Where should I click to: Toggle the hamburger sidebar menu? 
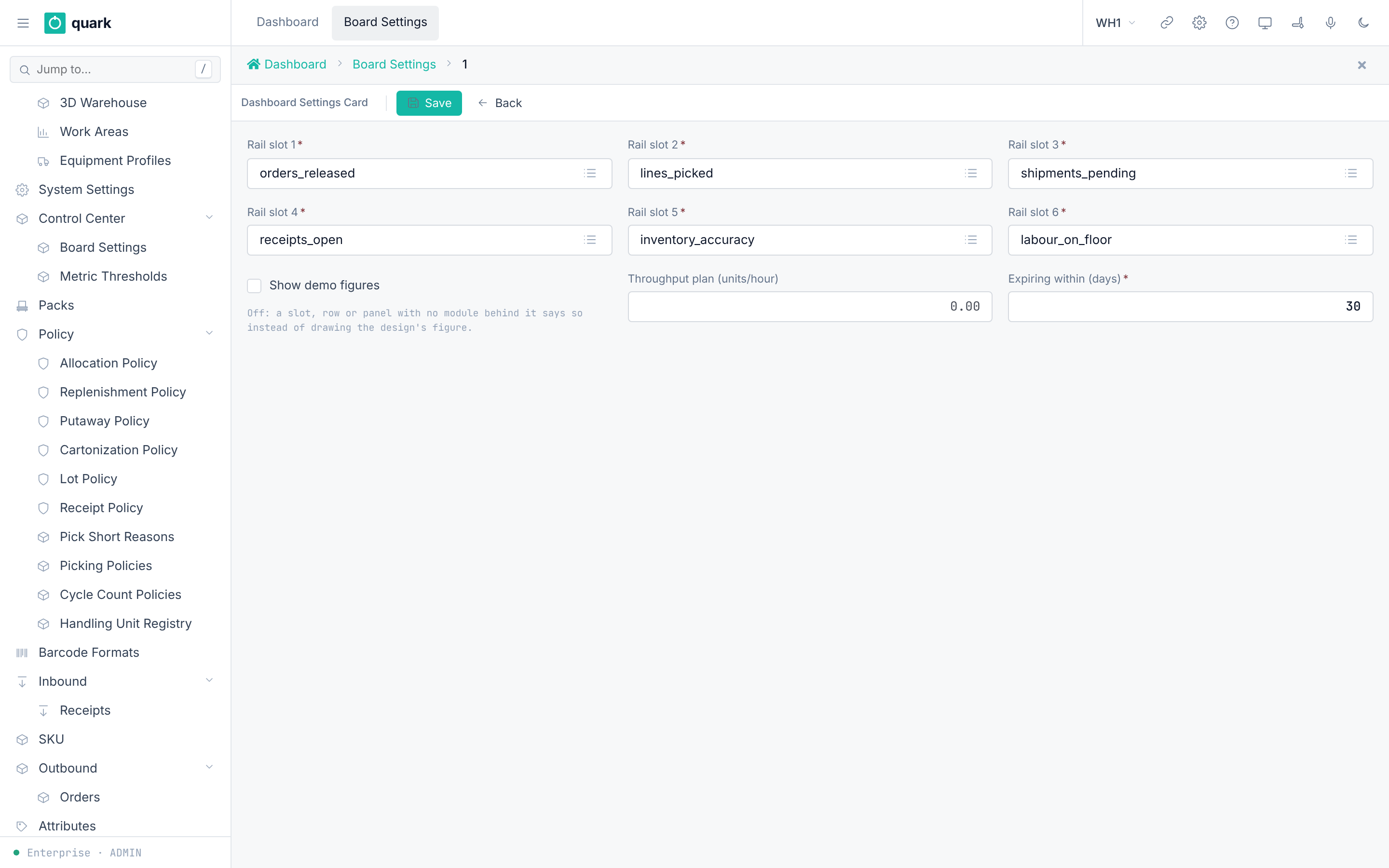tap(23, 23)
